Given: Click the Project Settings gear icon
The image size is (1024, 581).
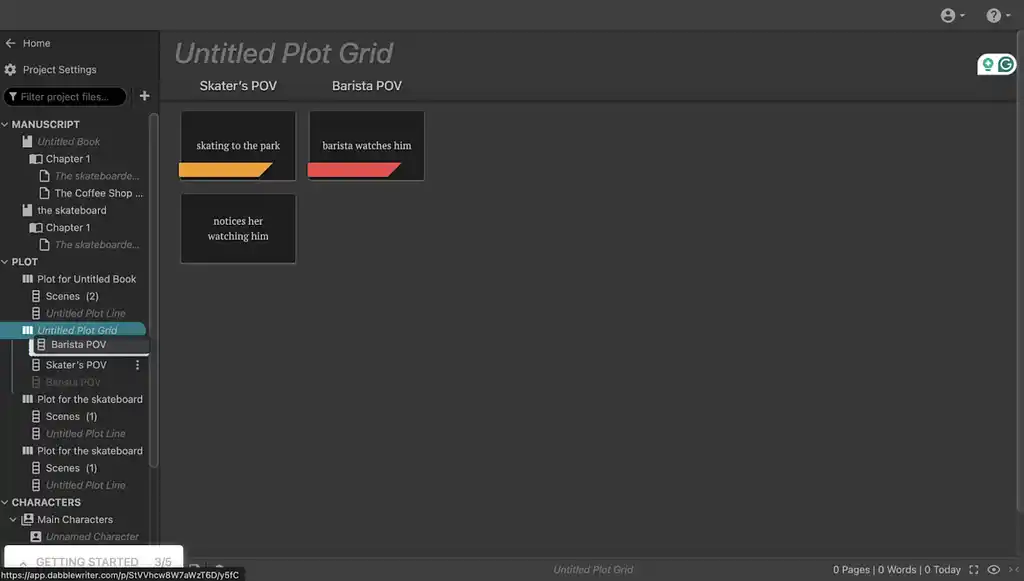Looking at the screenshot, I should pyautogui.click(x=11, y=70).
